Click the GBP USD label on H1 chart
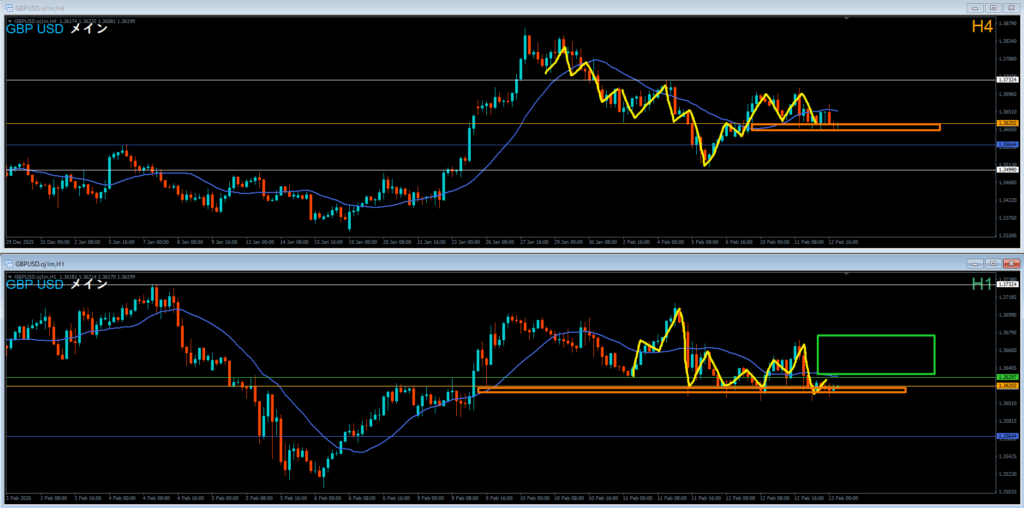The height and width of the screenshot is (508, 1024). (x=35, y=284)
